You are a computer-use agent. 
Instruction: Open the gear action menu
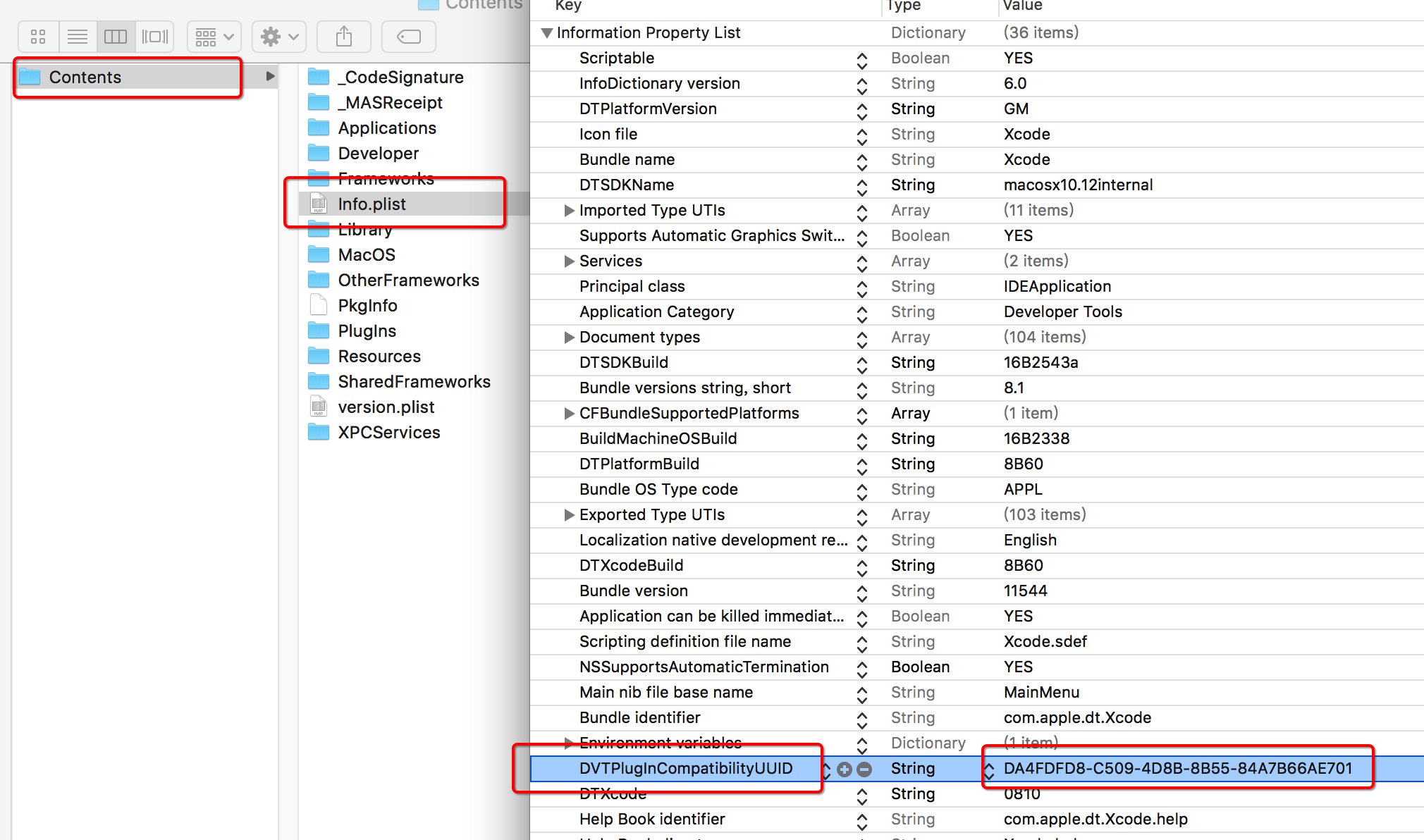coord(279,37)
